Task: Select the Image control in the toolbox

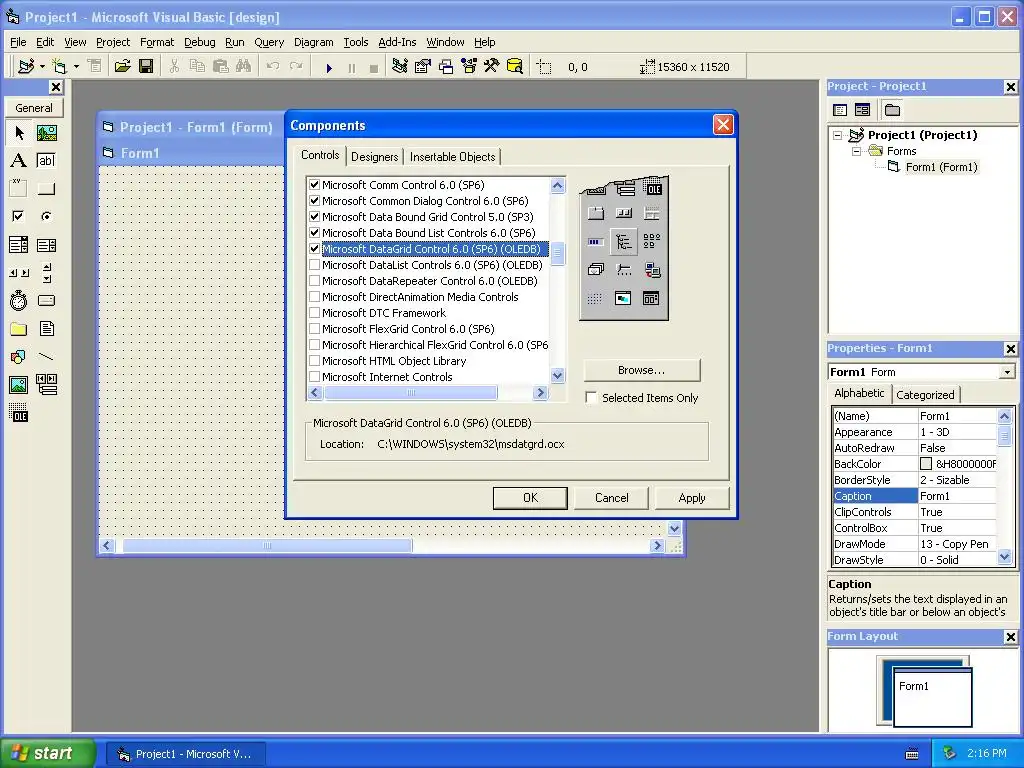Action: [x=19, y=385]
